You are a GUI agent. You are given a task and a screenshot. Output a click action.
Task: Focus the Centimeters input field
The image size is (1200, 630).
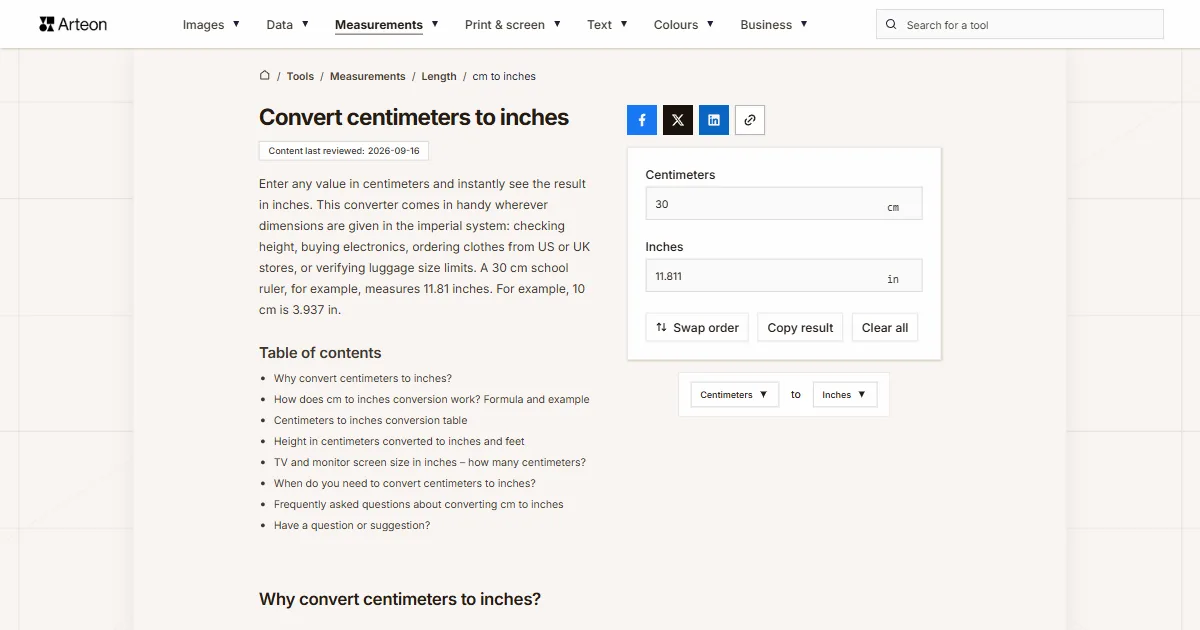click(784, 204)
